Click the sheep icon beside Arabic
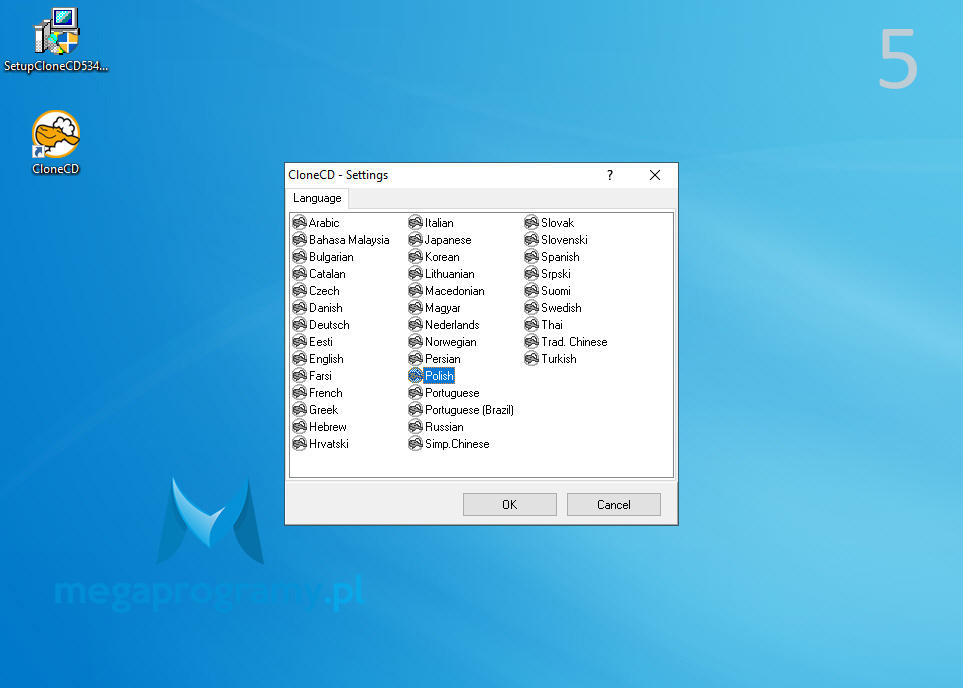 tap(300, 222)
